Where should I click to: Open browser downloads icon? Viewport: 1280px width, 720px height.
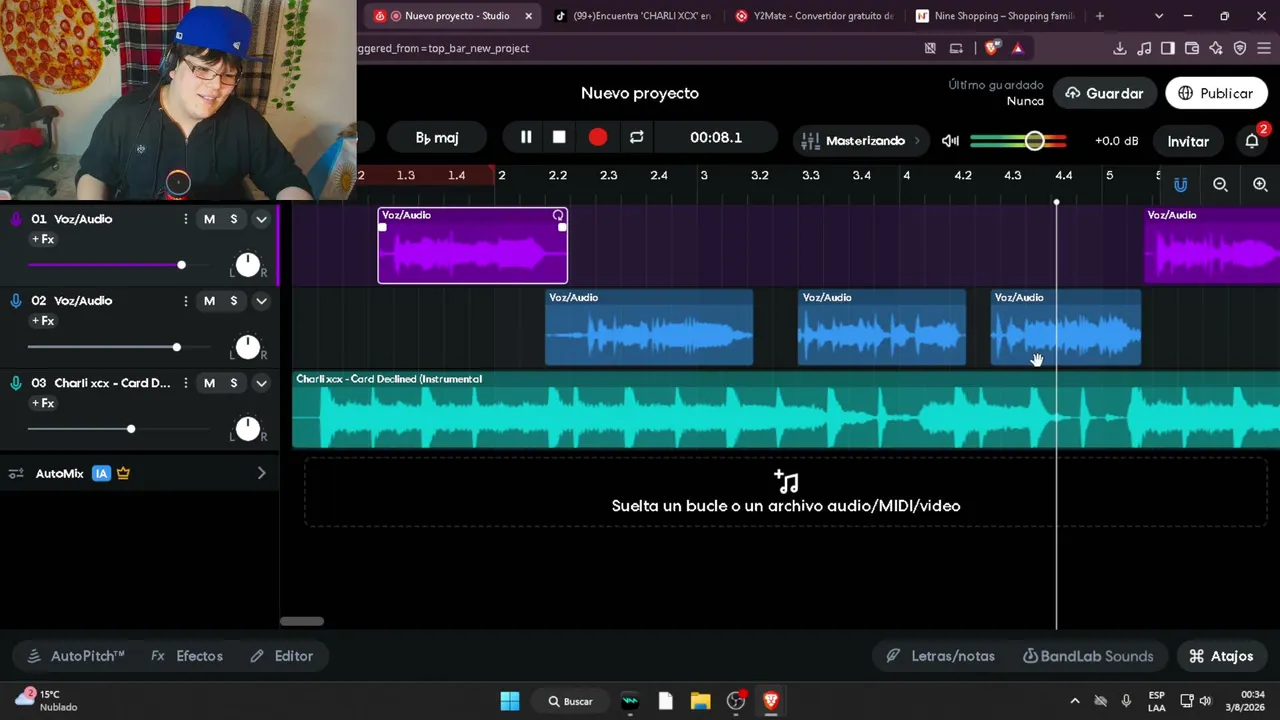click(x=1120, y=48)
